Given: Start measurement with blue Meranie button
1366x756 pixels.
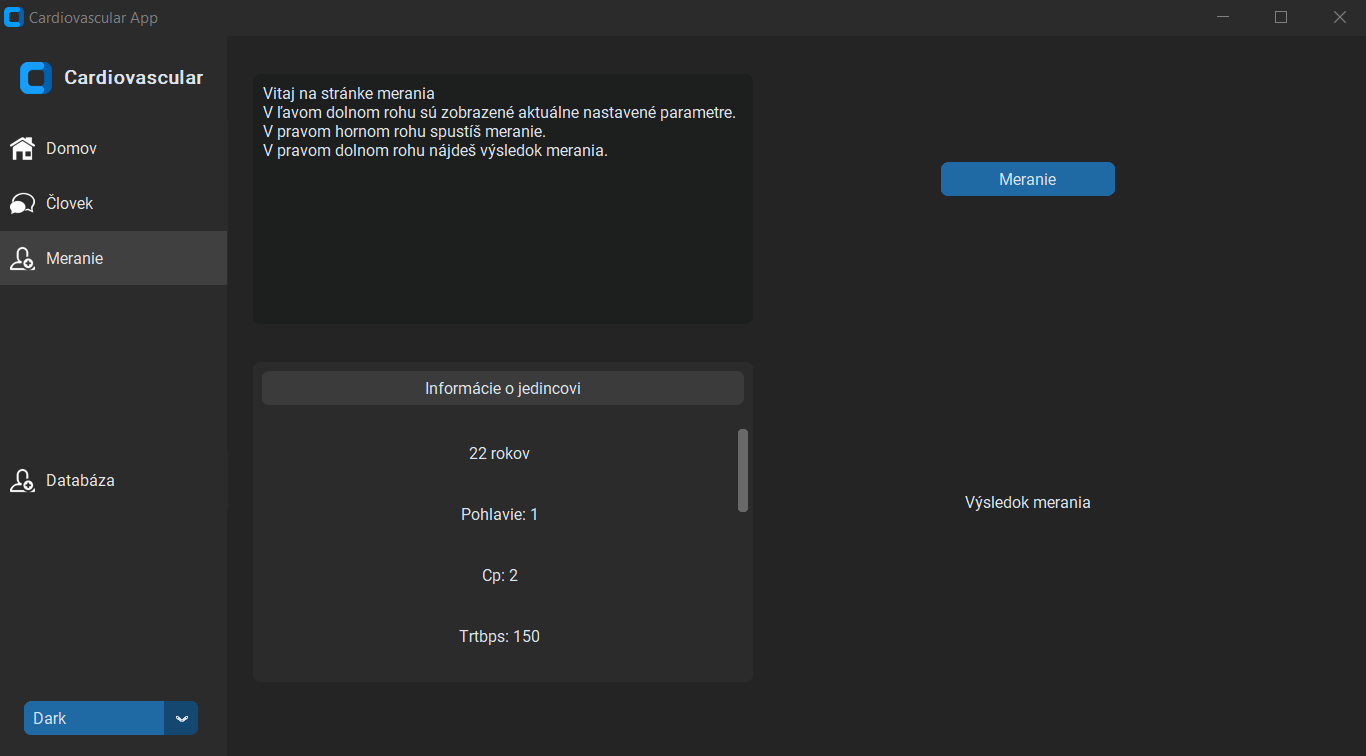Looking at the screenshot, I should pos(1028,179).
